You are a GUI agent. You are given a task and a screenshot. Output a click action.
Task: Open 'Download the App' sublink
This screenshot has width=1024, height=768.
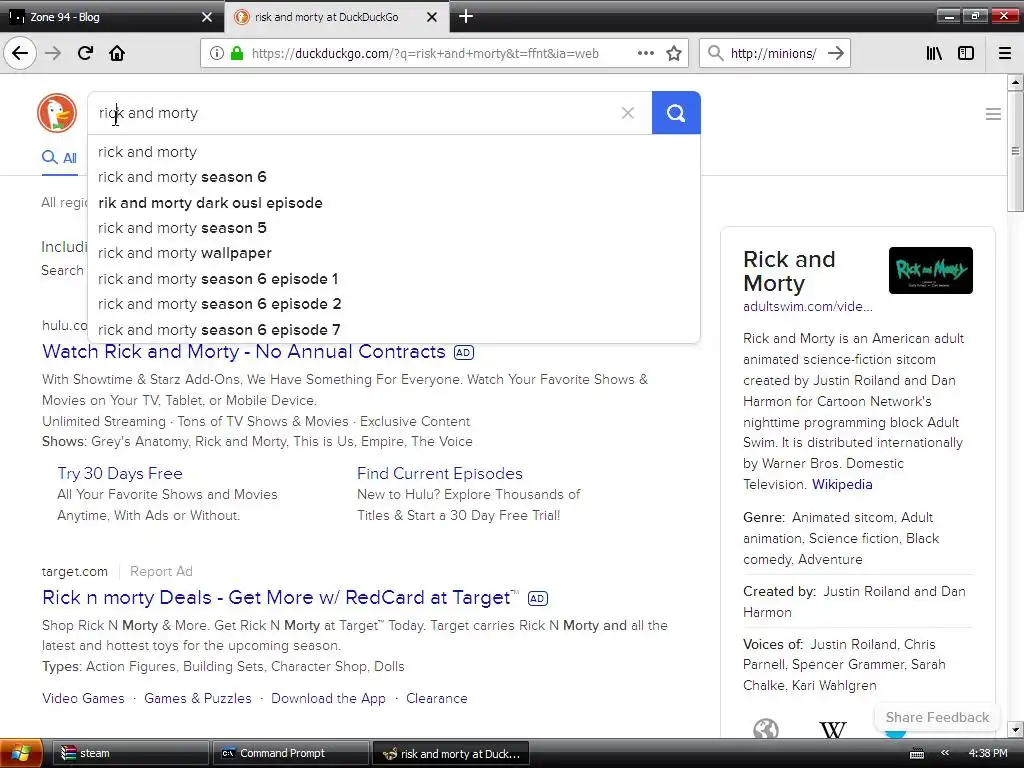coord(328,698)
